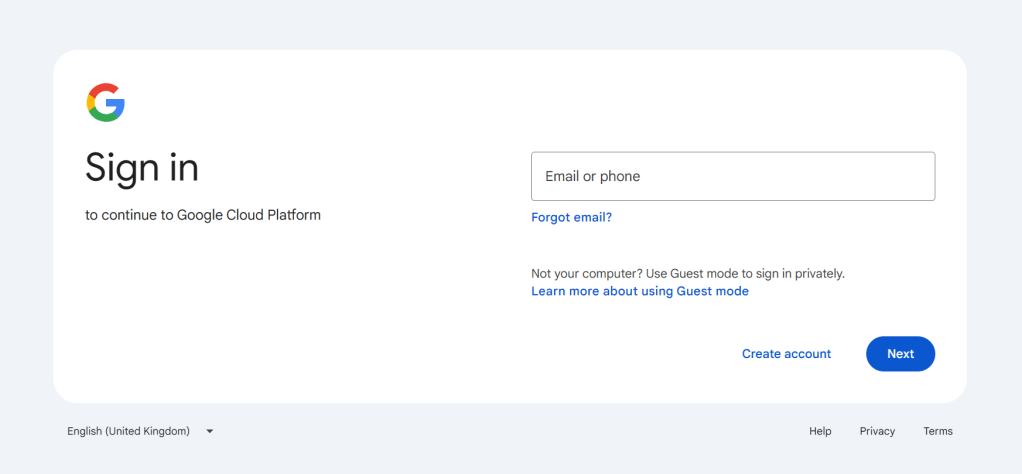The image size is (1022, 474).
Task: Open the Help footer link
Action: click(x=820, y=431)
